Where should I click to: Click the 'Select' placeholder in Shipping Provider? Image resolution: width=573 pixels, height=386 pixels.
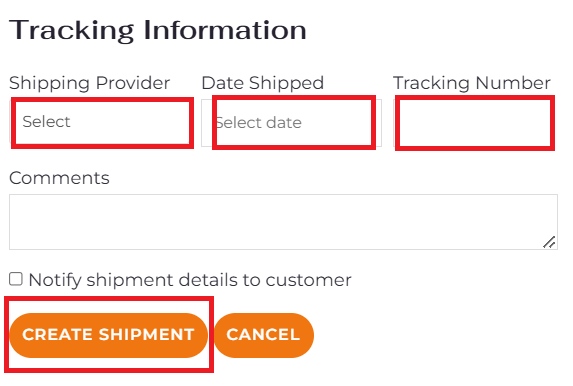[46, 122]
